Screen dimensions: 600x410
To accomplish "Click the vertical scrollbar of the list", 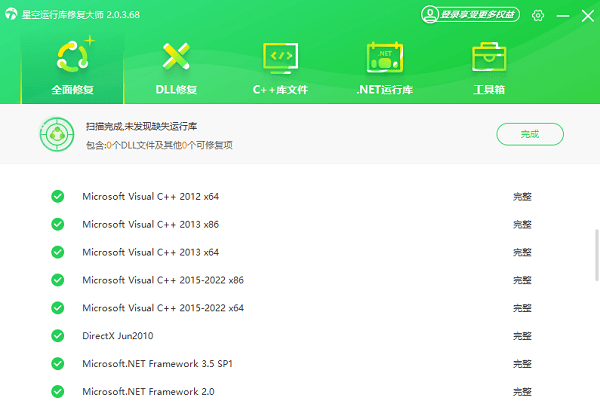I will 596,260.
